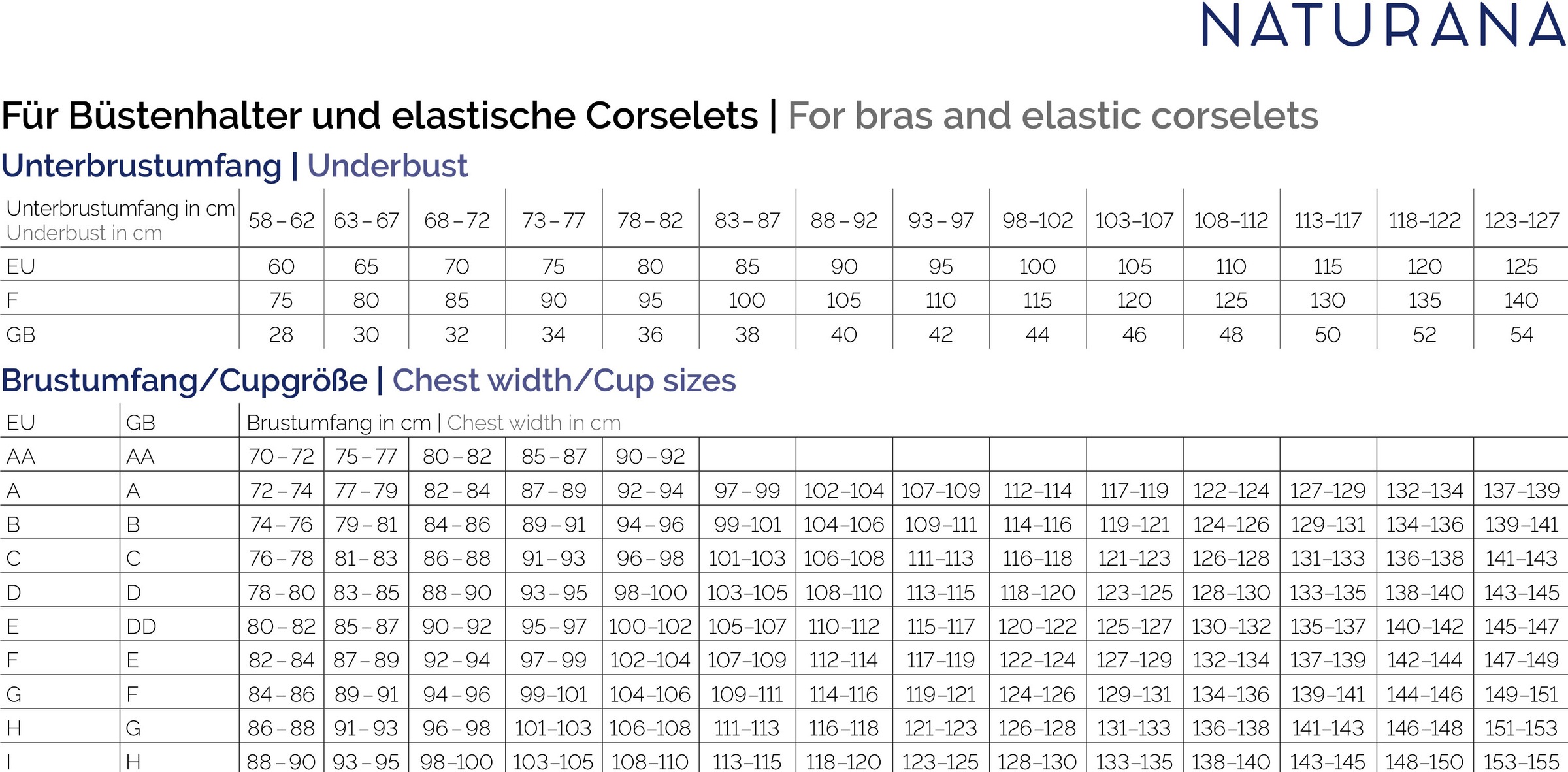Click the '70 – 72' chest width cell
1568x772 pixels.
pos(282,457)
